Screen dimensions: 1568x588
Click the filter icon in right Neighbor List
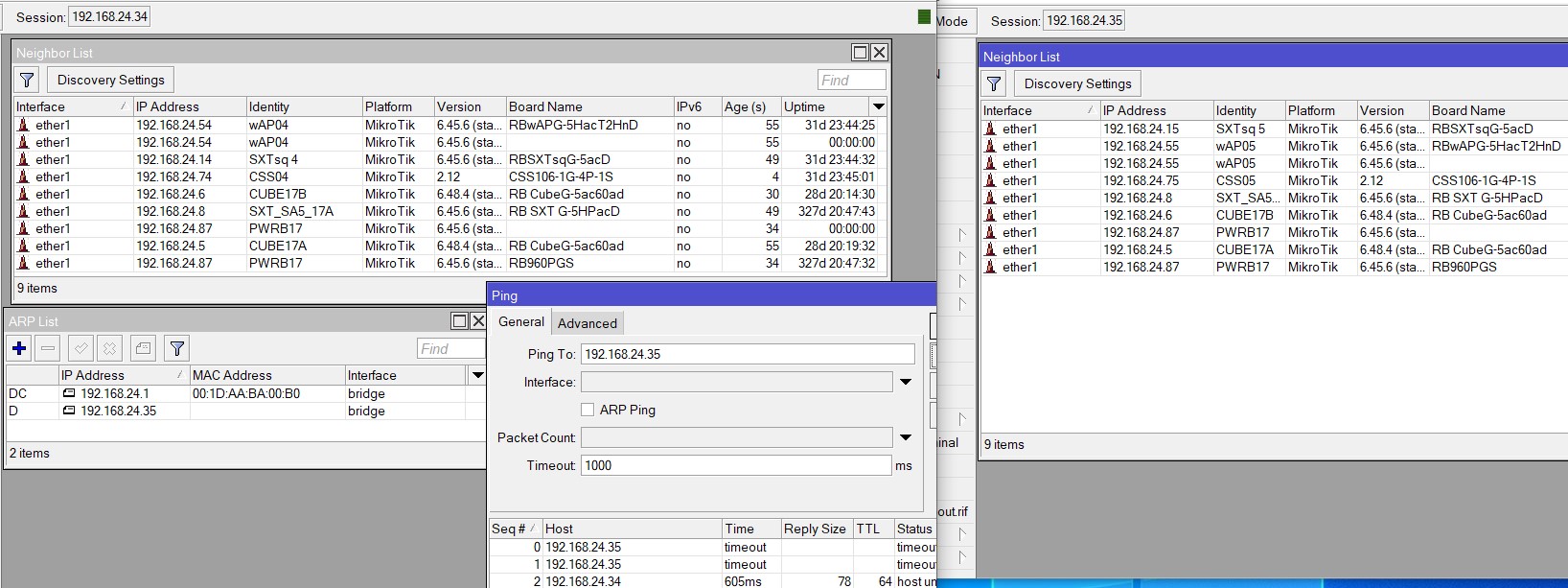(x=994, y=83)
